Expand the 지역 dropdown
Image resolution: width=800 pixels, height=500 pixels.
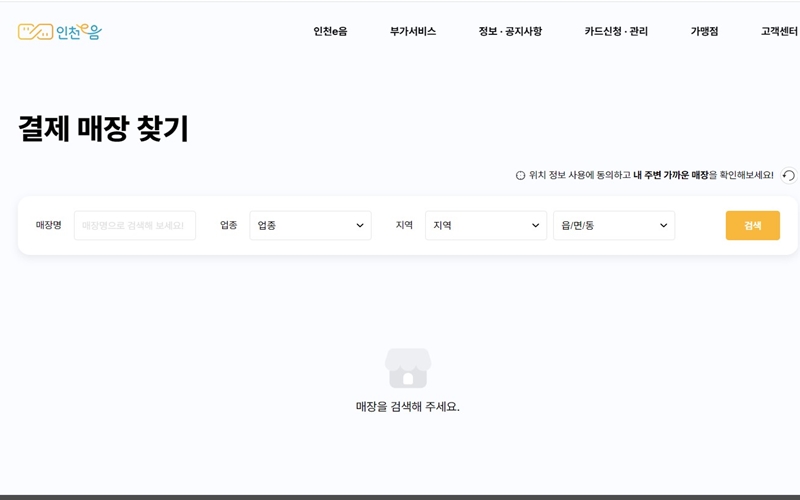click(486, 226)
